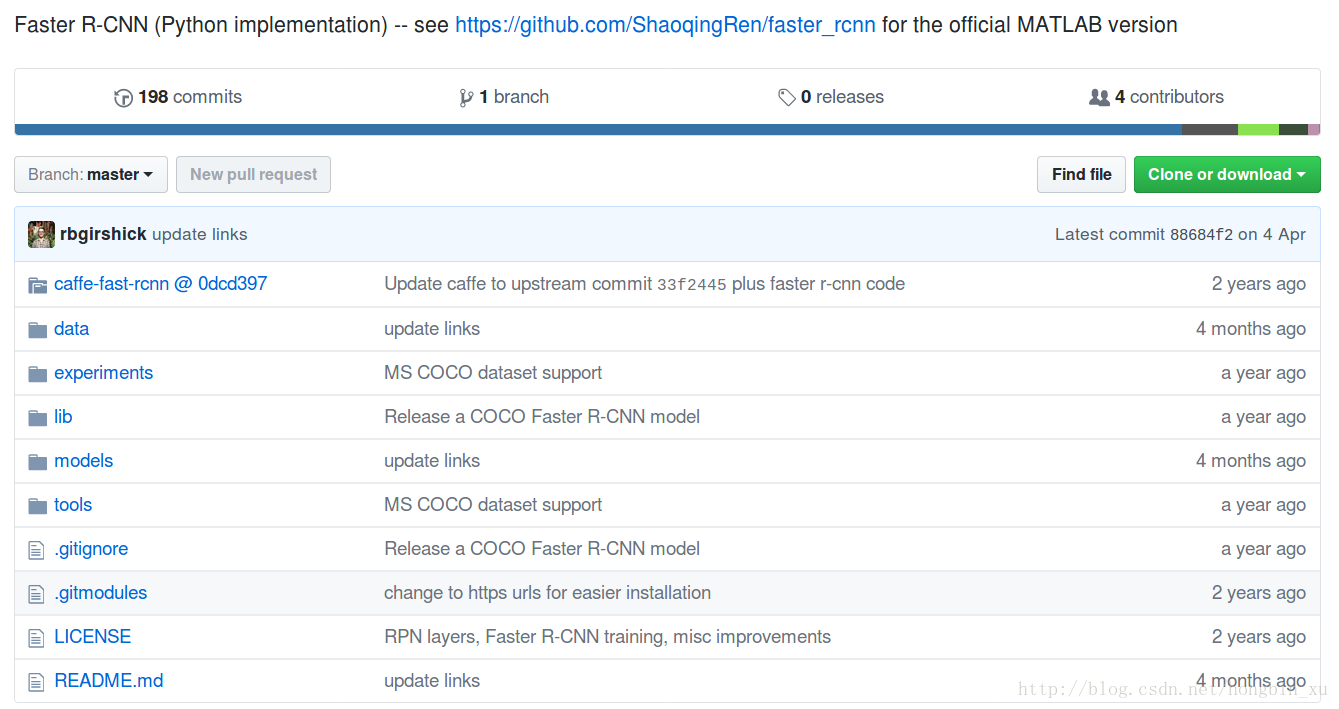Screen dimensions: 1339x709
Task: Click the tools folder icon
Action: point(38,505)
